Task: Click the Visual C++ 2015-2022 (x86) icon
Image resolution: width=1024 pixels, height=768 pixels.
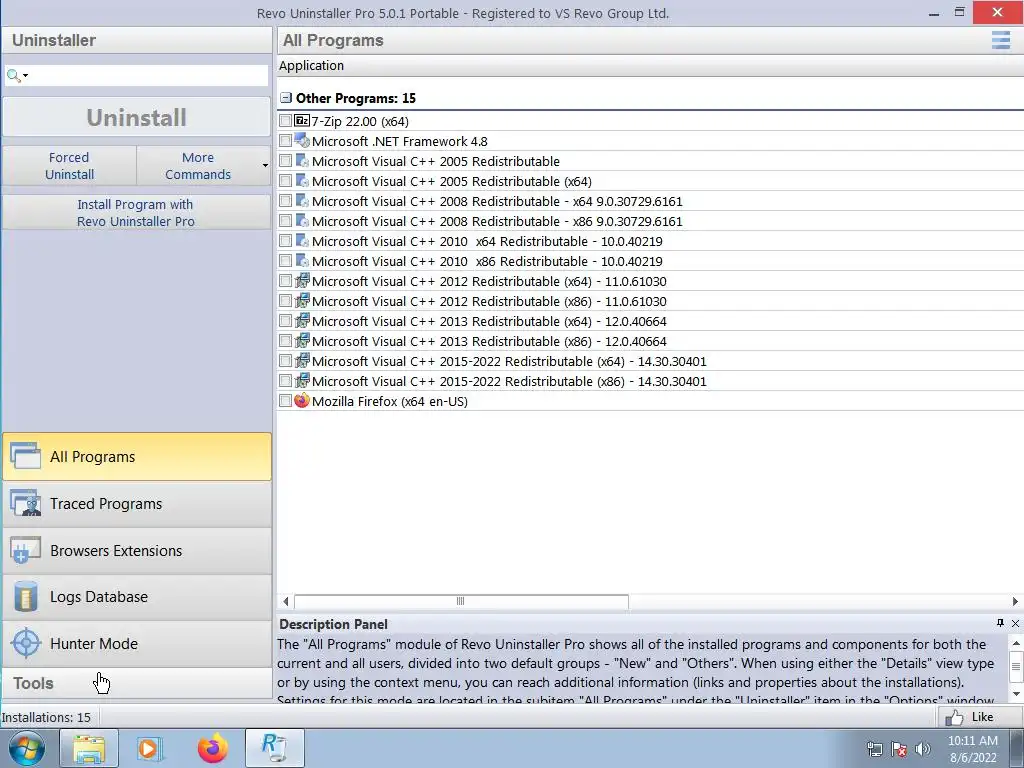Action: [x=302, y=380]
